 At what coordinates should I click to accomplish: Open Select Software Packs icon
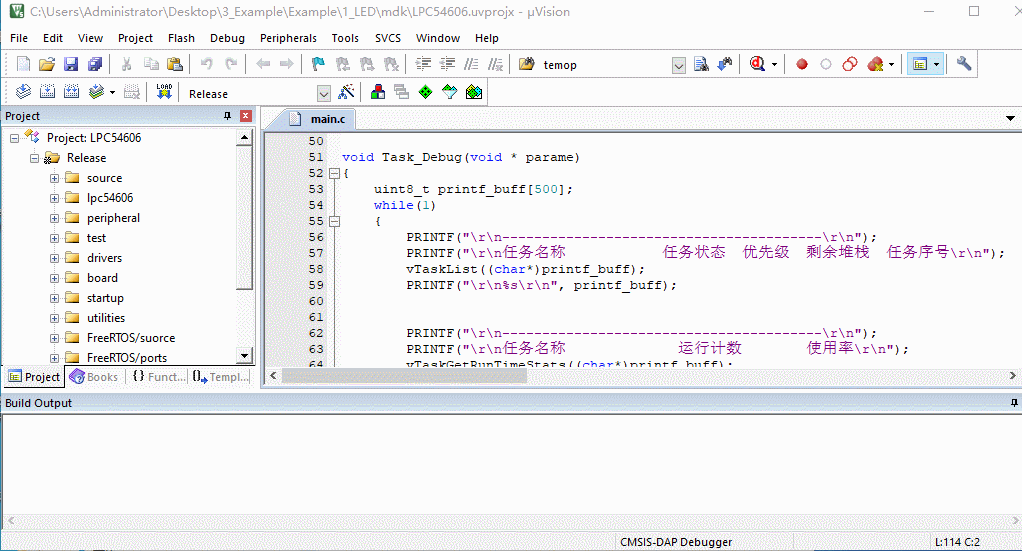pyautogui.click(x=450, y=92)
